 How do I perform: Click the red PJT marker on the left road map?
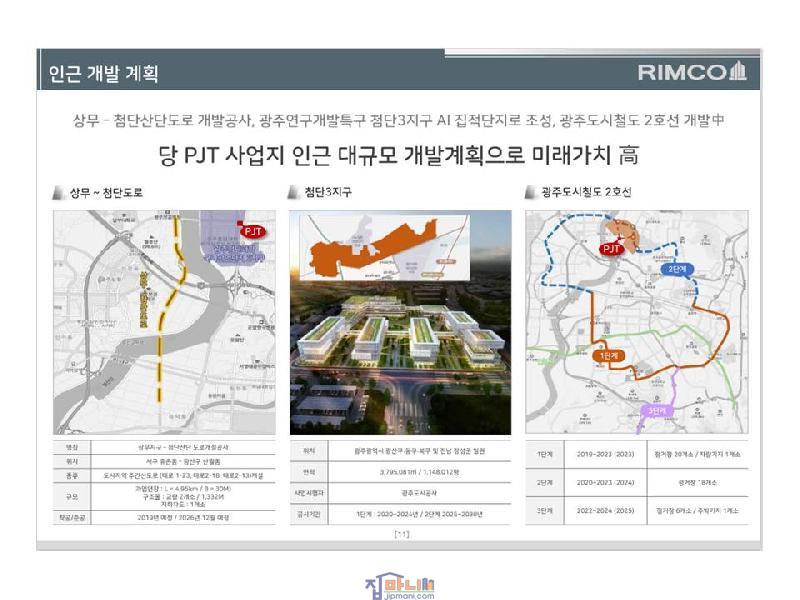(x=253, y=230)
